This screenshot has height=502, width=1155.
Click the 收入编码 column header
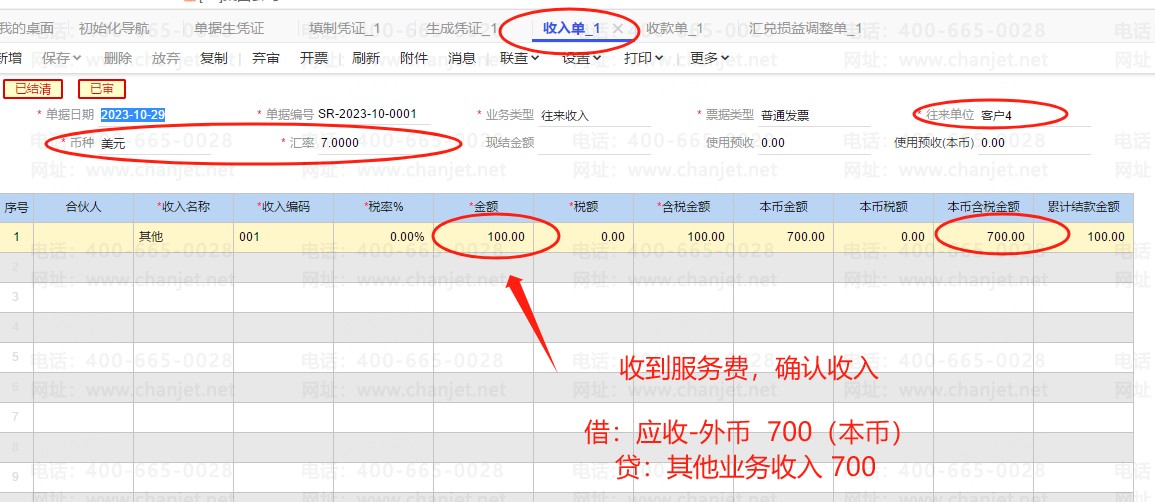coord(284,207)
